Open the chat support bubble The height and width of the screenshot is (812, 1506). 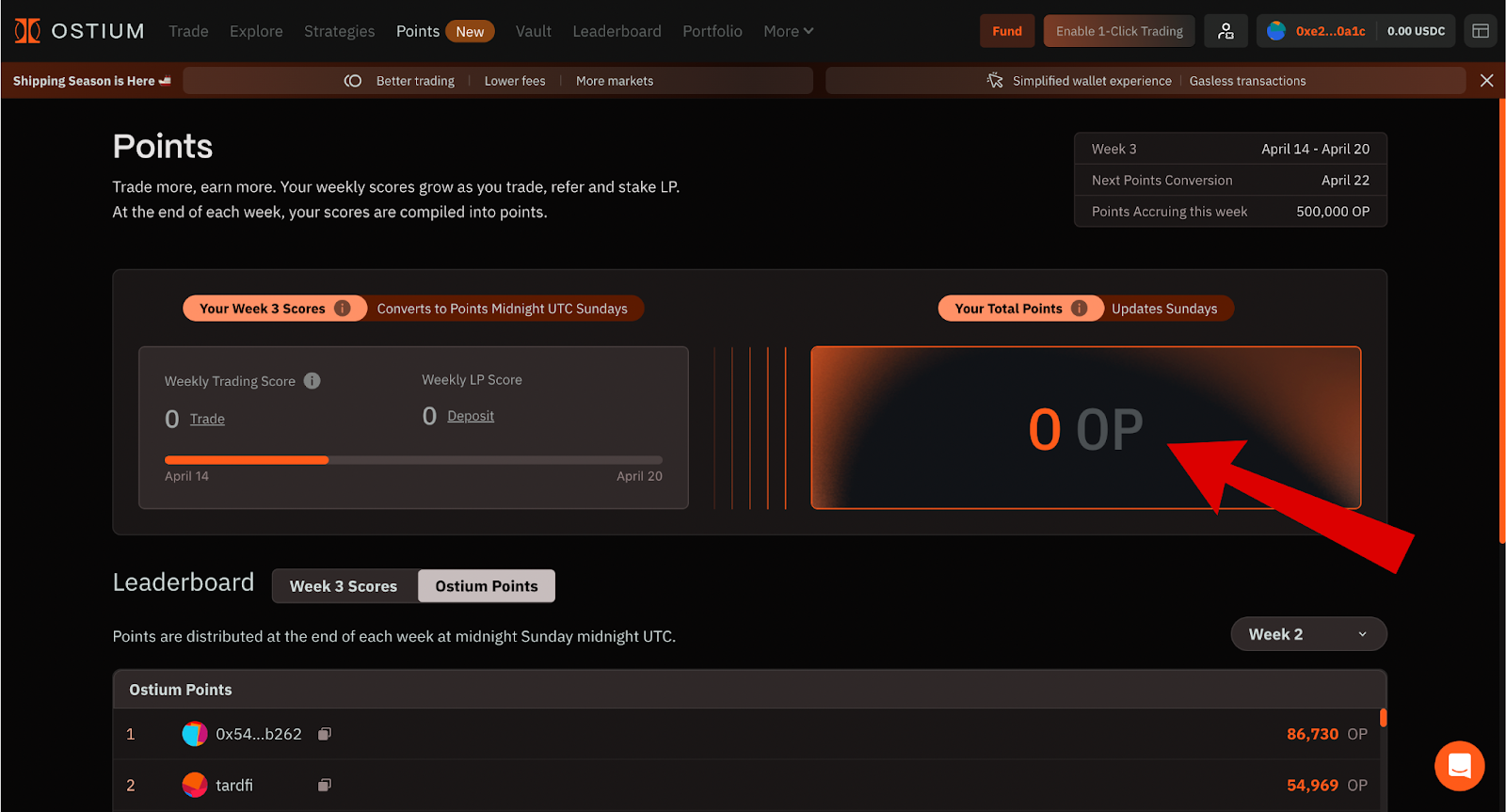[1460, 766]
